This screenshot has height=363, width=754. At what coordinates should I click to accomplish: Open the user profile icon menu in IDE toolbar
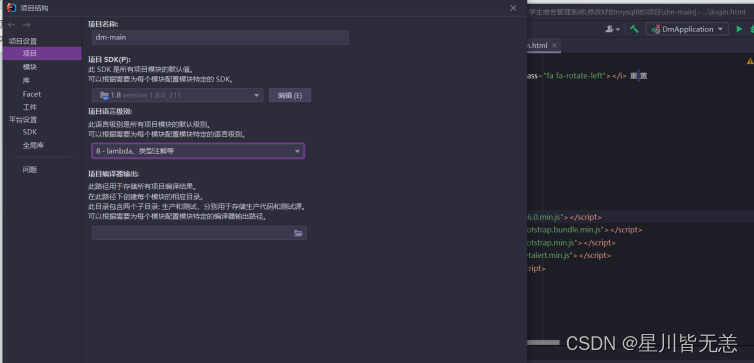click(x=612, y=29)
